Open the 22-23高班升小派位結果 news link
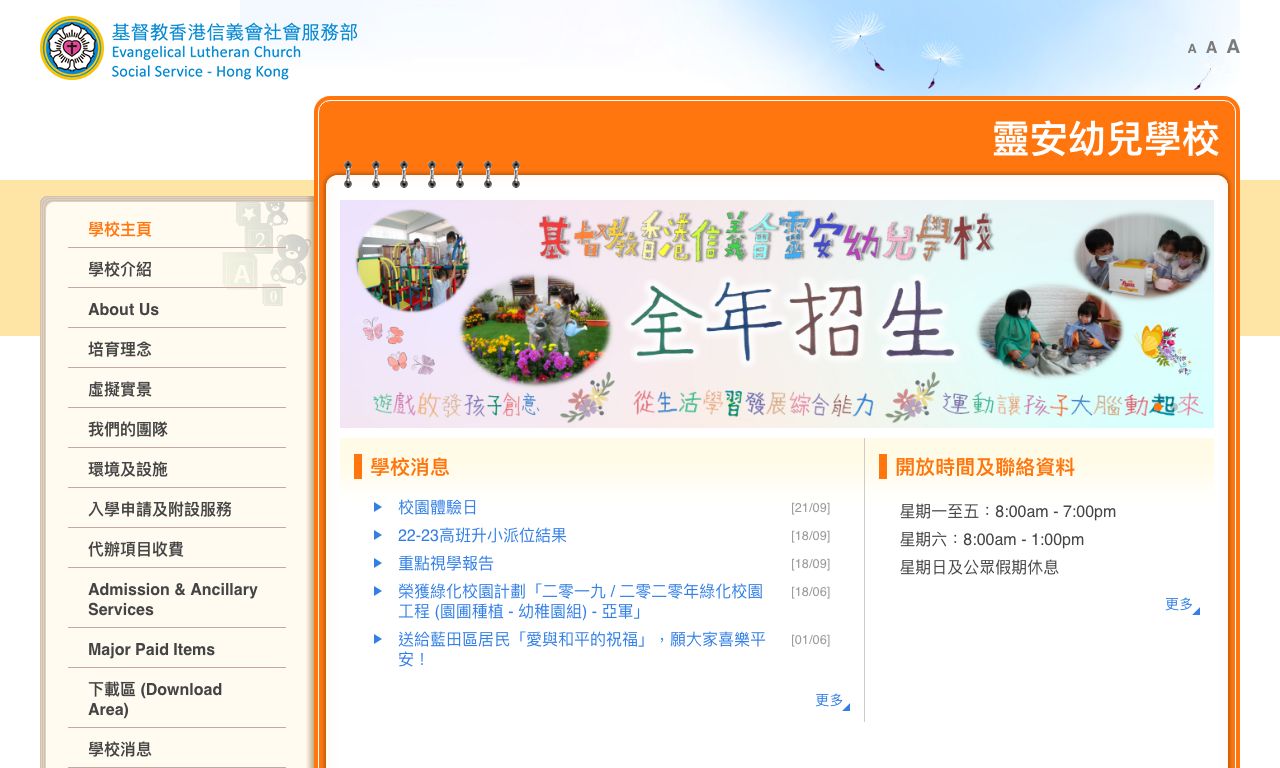 (482, 535)
